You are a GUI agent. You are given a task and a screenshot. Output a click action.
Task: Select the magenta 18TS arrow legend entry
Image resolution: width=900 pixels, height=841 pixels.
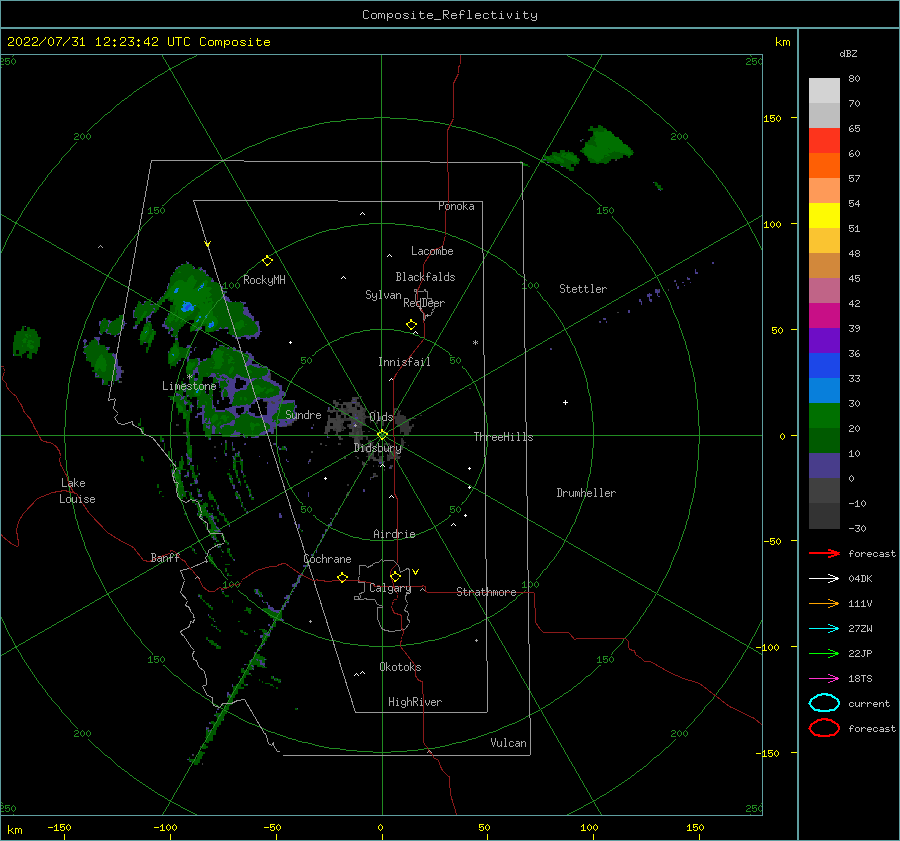824,679
